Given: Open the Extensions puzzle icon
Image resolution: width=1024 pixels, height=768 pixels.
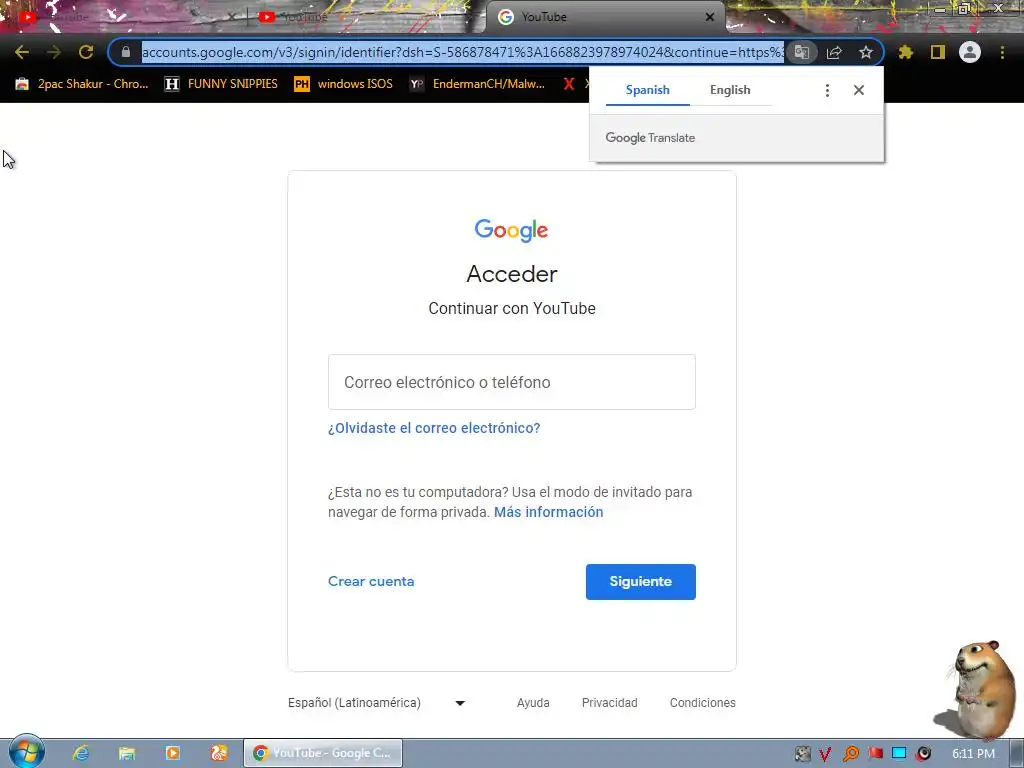Looking at the screenshot, I should pyautogui.click(x=905, y=52).
